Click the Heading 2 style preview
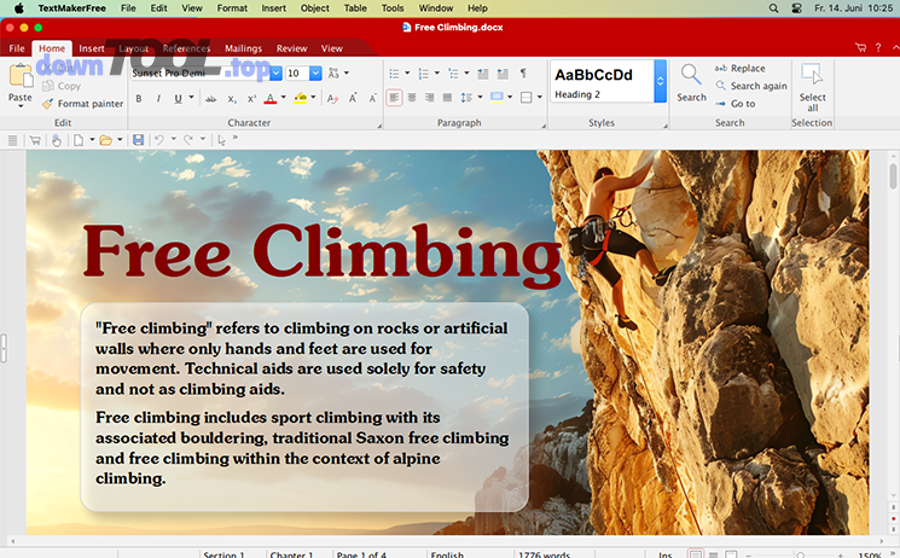The height and width of the screenshot is (558, 900). (x=602, y=82)
